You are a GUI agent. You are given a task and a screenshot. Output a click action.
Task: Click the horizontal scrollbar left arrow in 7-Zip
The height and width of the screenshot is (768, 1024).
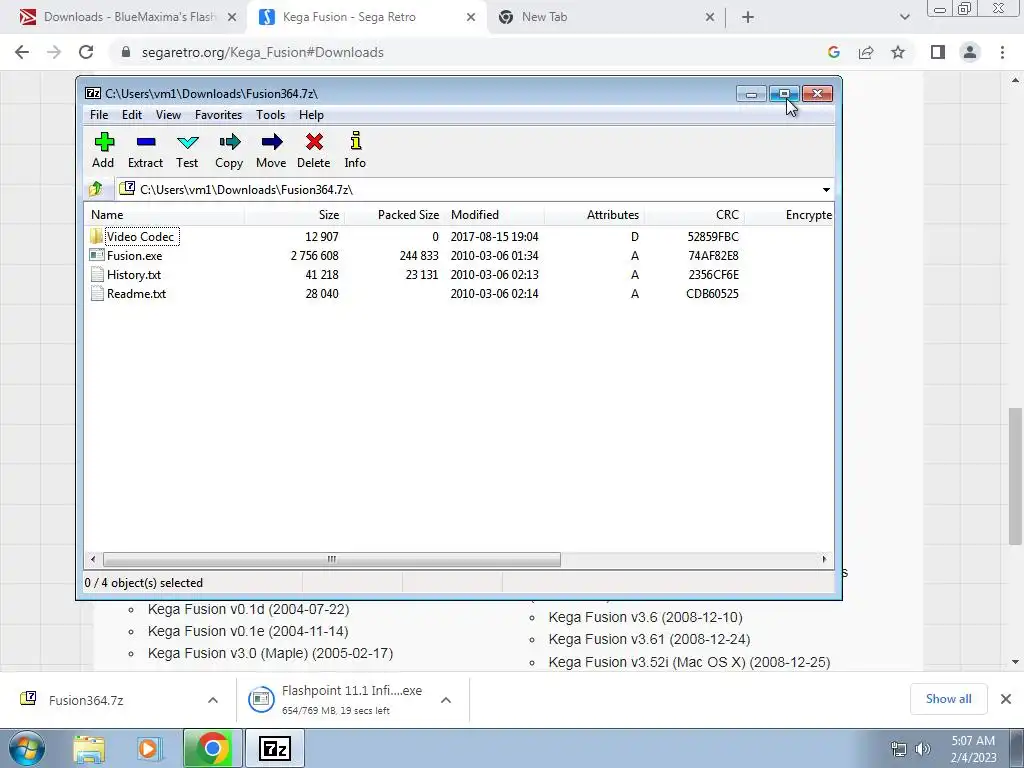pyautogui.click(x=93, y=559)
